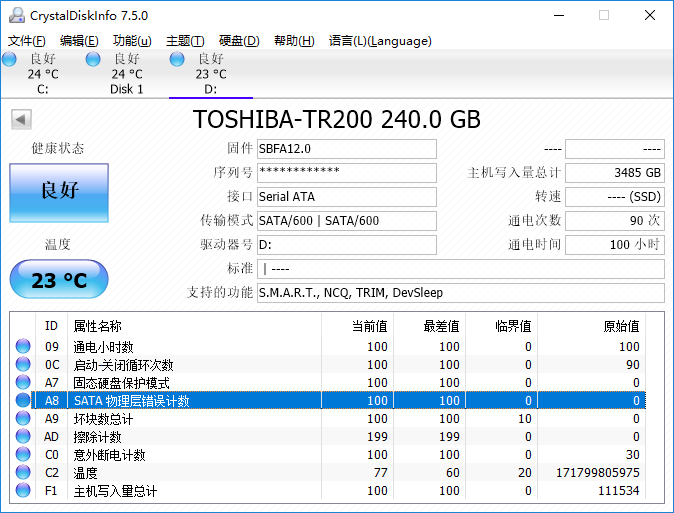Click blue status dot in row AD
Image resolution: width=674 pixels, height=513 pixels.
pos(23,436)
